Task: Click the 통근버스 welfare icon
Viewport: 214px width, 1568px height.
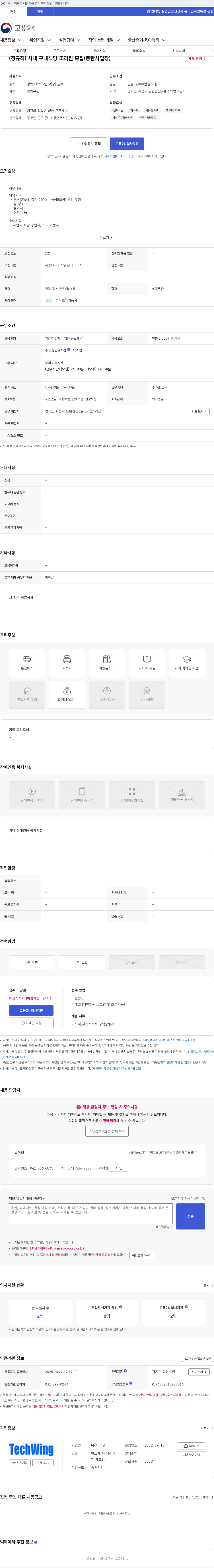Action: (27, 662)
